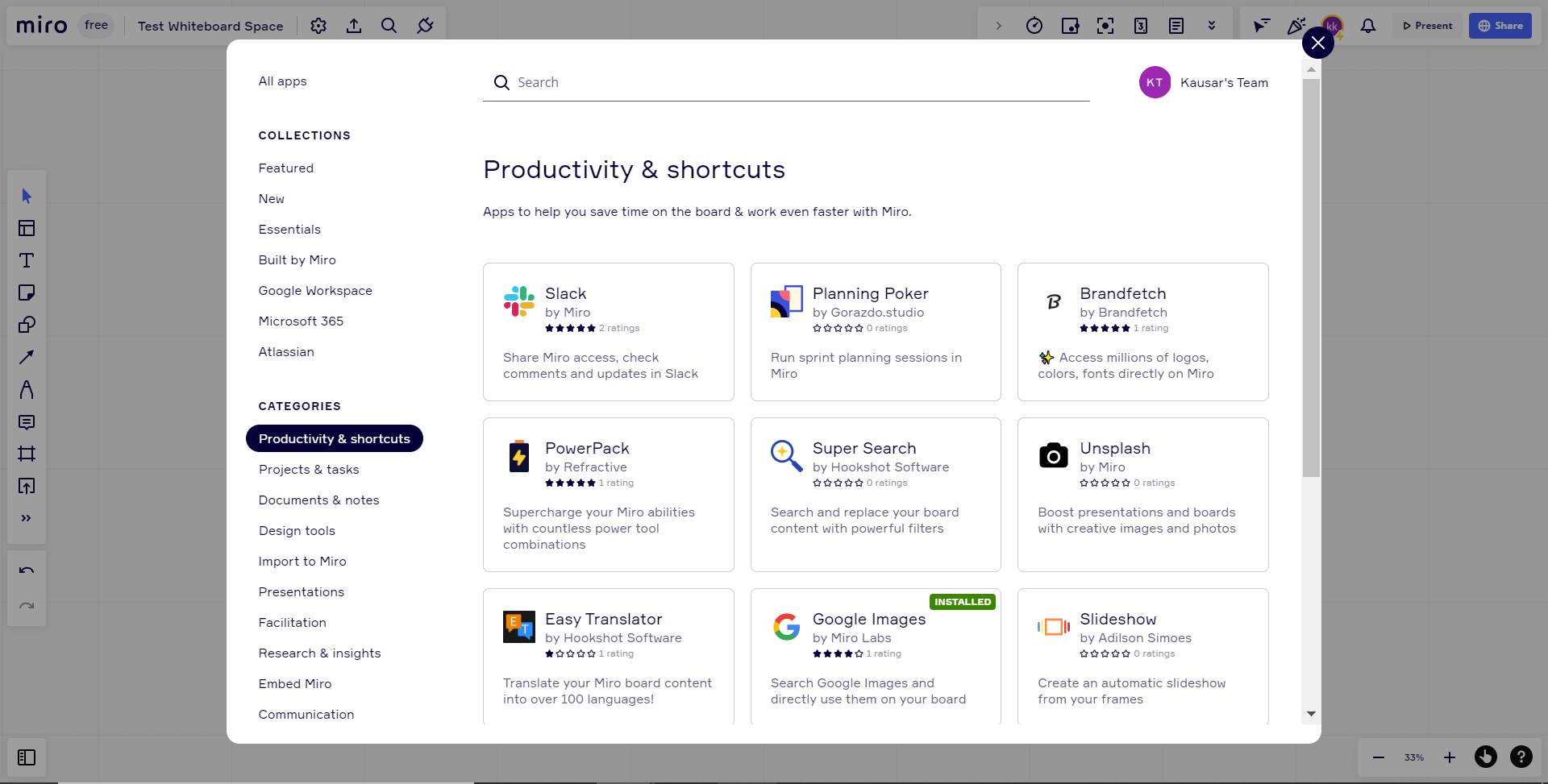Select the Shapes tool

coord(27,325)
